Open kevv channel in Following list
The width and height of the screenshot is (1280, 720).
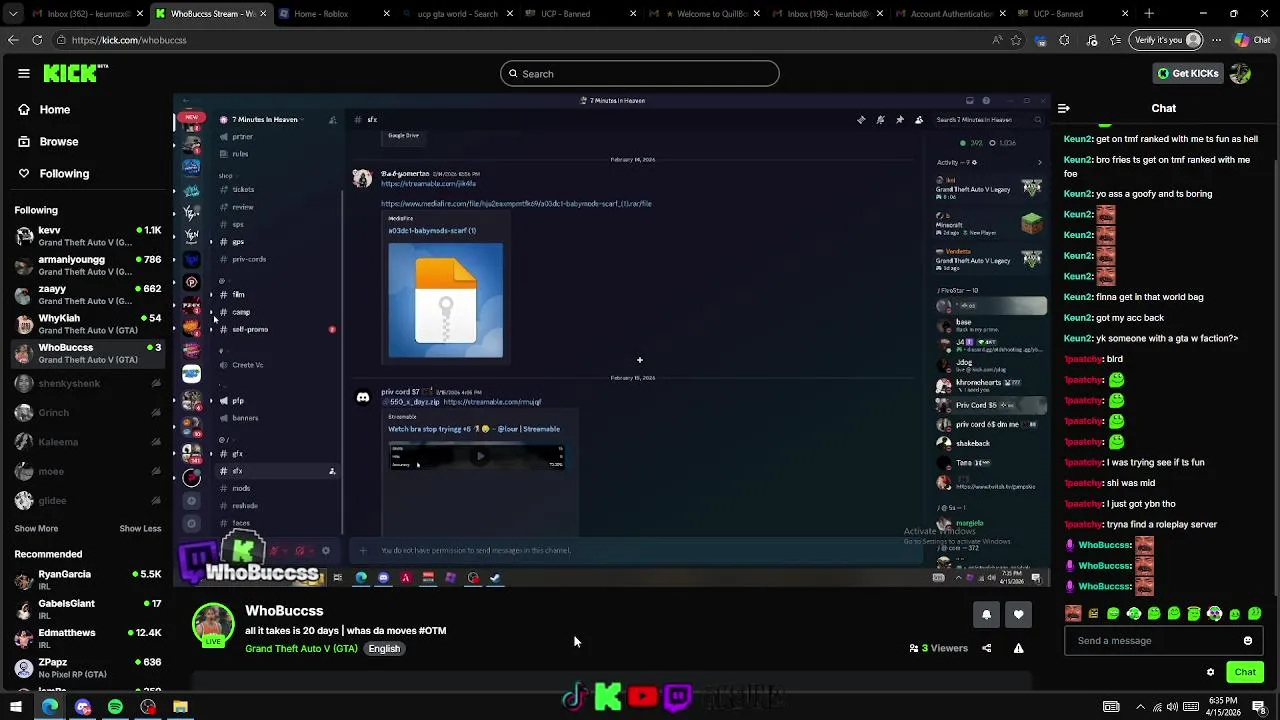click(88, 236)
